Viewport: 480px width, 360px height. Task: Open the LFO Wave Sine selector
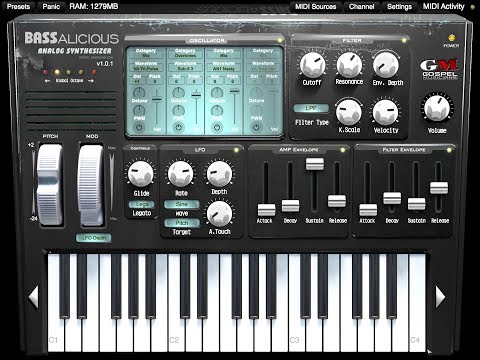pos(182,204)
